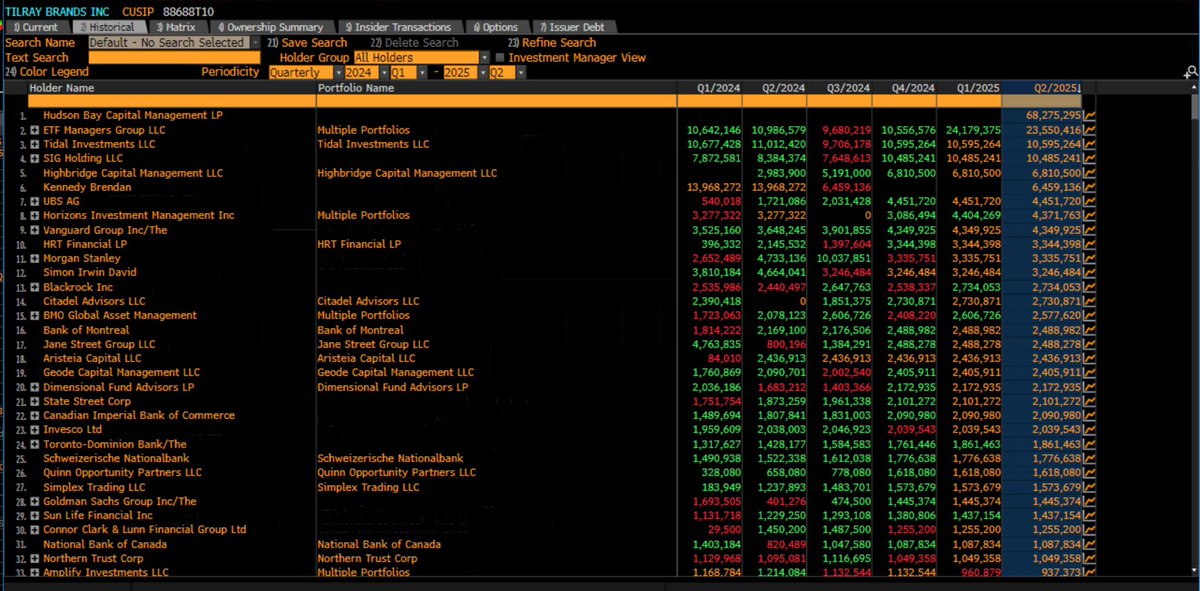This screenshot has height=591, width=1200.
Task: Click chart icon in Simon Irwin David row
Action: pyautogui.click(x=1090, y=272)
